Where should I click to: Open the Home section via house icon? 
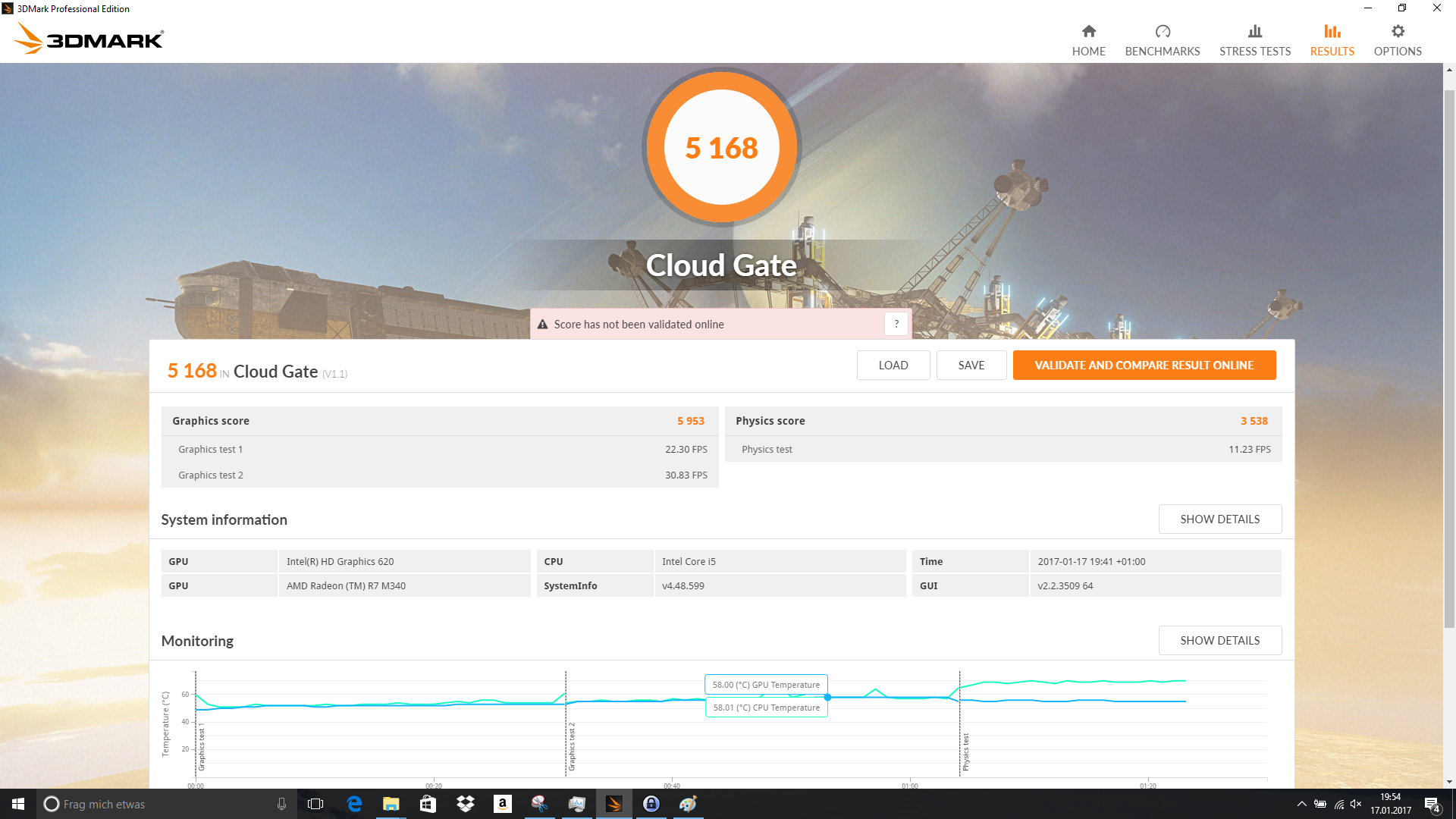(x=1088, y=32)
